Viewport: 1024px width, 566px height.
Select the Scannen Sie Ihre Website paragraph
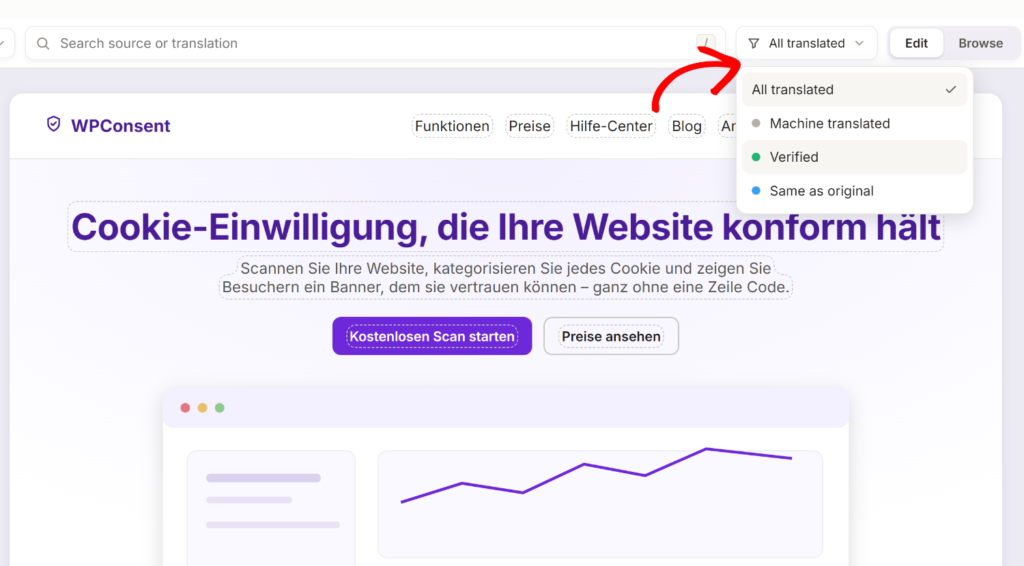click(505, 278)
